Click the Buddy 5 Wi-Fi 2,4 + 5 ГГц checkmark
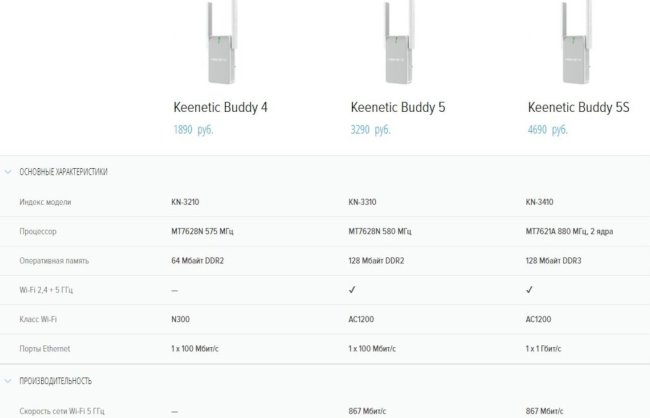 pos(352,290)
